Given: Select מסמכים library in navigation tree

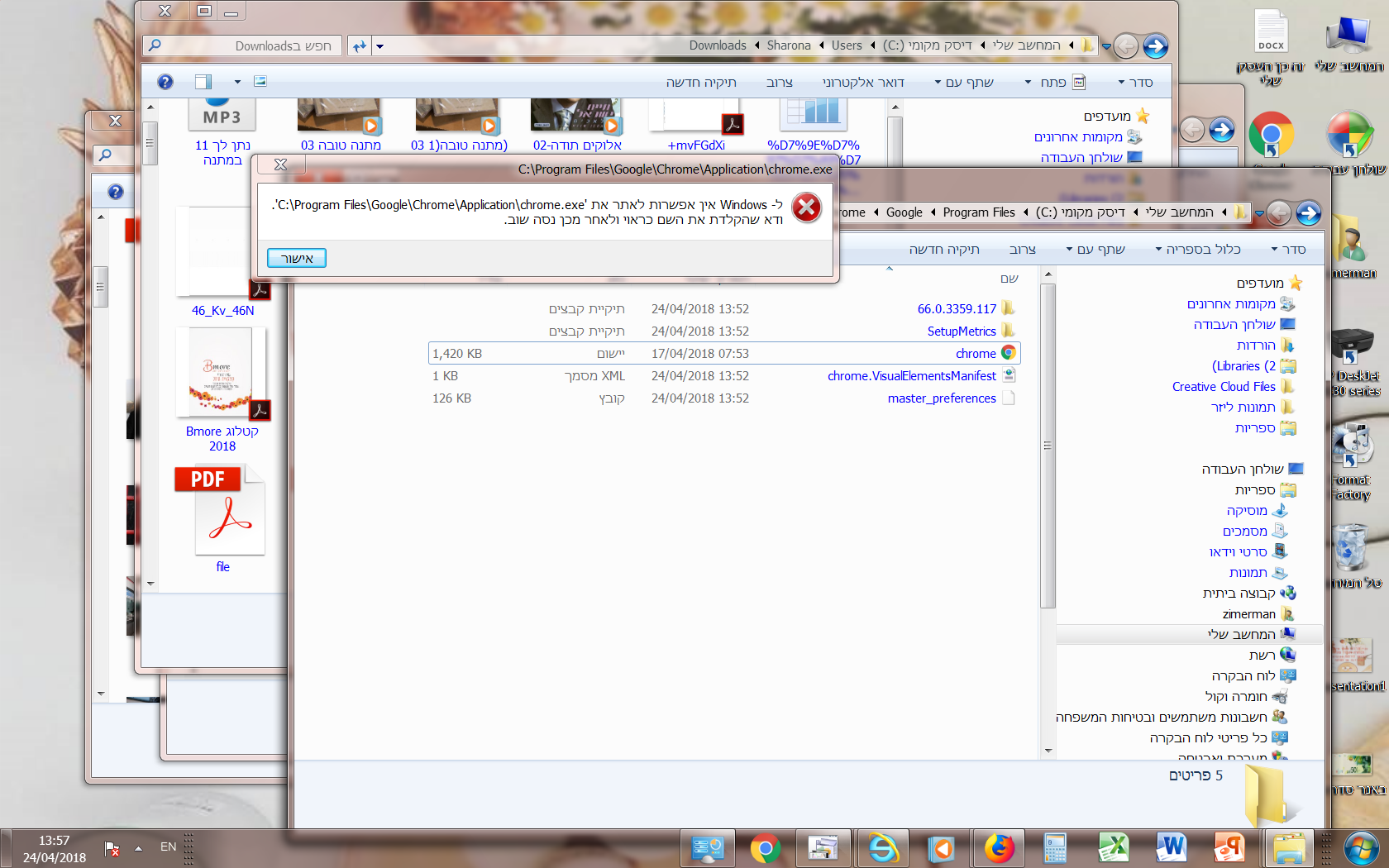Looking at the screenshot, I should [1254, 531].
